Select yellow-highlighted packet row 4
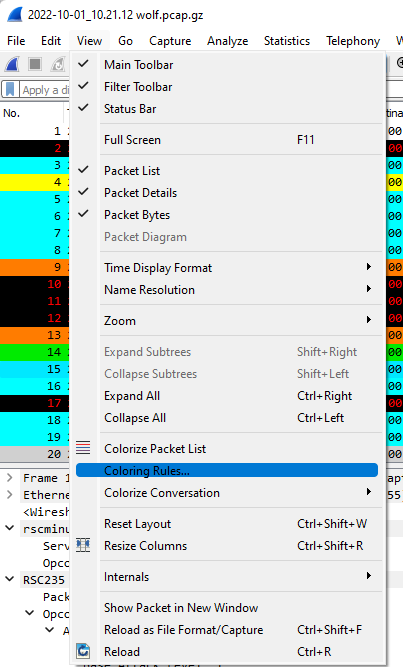The image size is (403, 667). click(34, 182)
